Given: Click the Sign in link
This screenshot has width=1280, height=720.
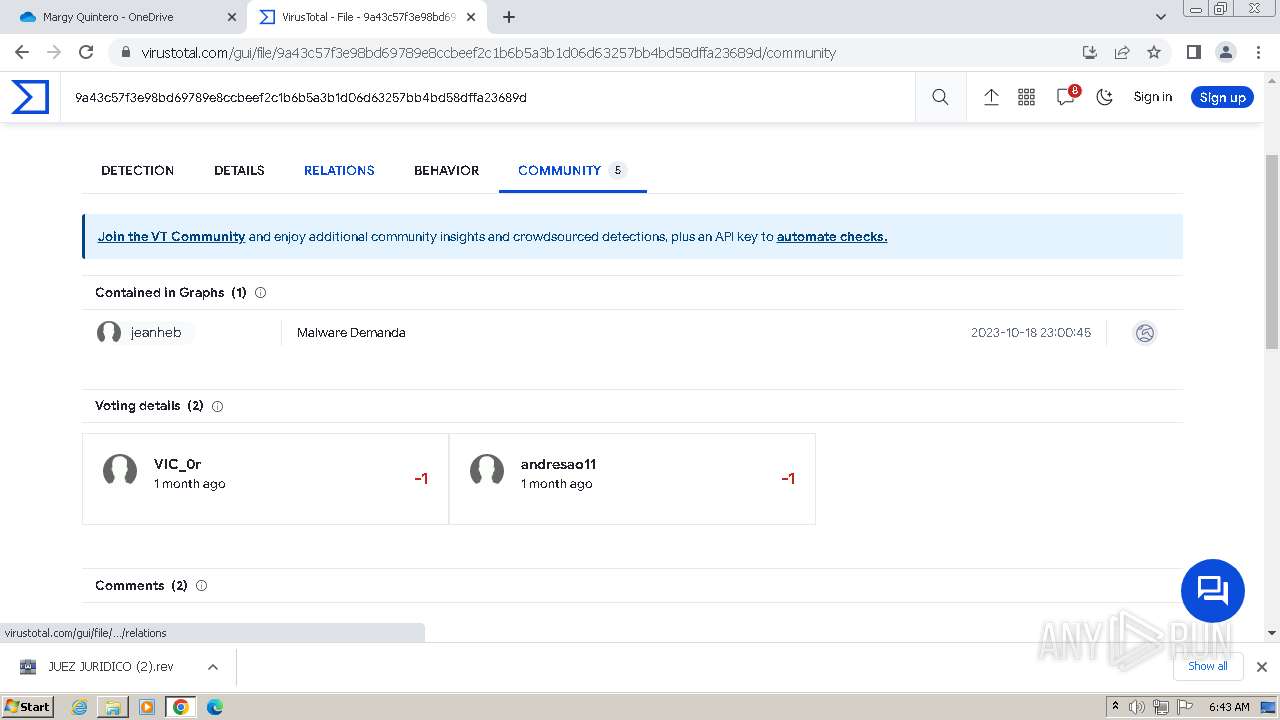Looking at the screenshot, I should pyautogui.click(x=1152, y=97).
